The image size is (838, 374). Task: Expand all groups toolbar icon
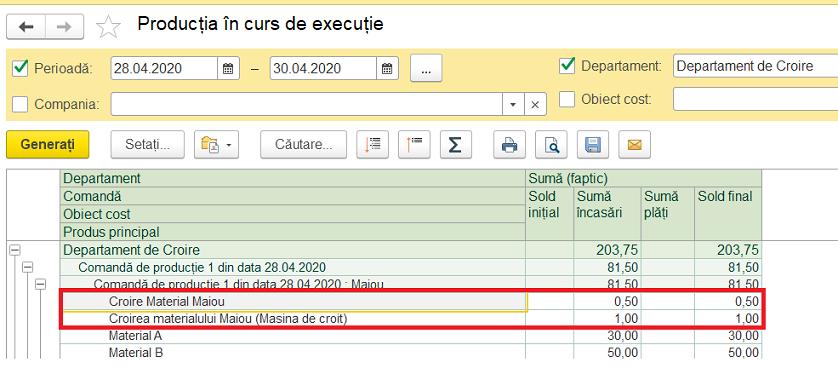(373, 145)
